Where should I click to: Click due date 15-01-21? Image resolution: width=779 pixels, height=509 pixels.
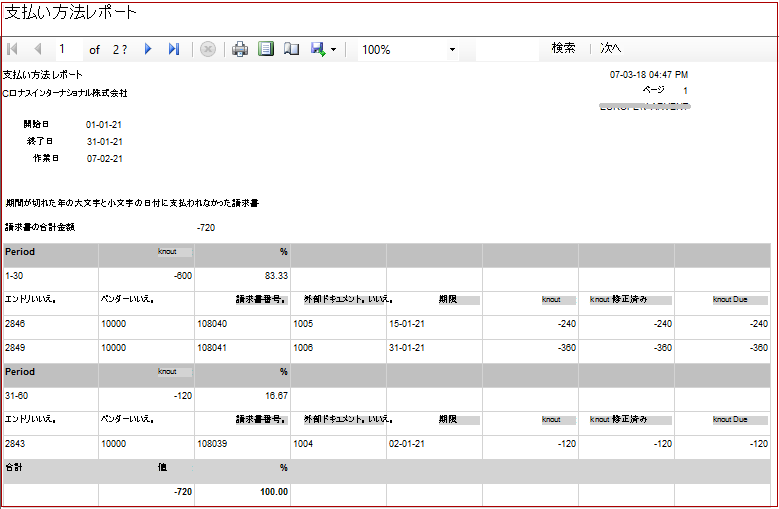[x=407, y=324]
